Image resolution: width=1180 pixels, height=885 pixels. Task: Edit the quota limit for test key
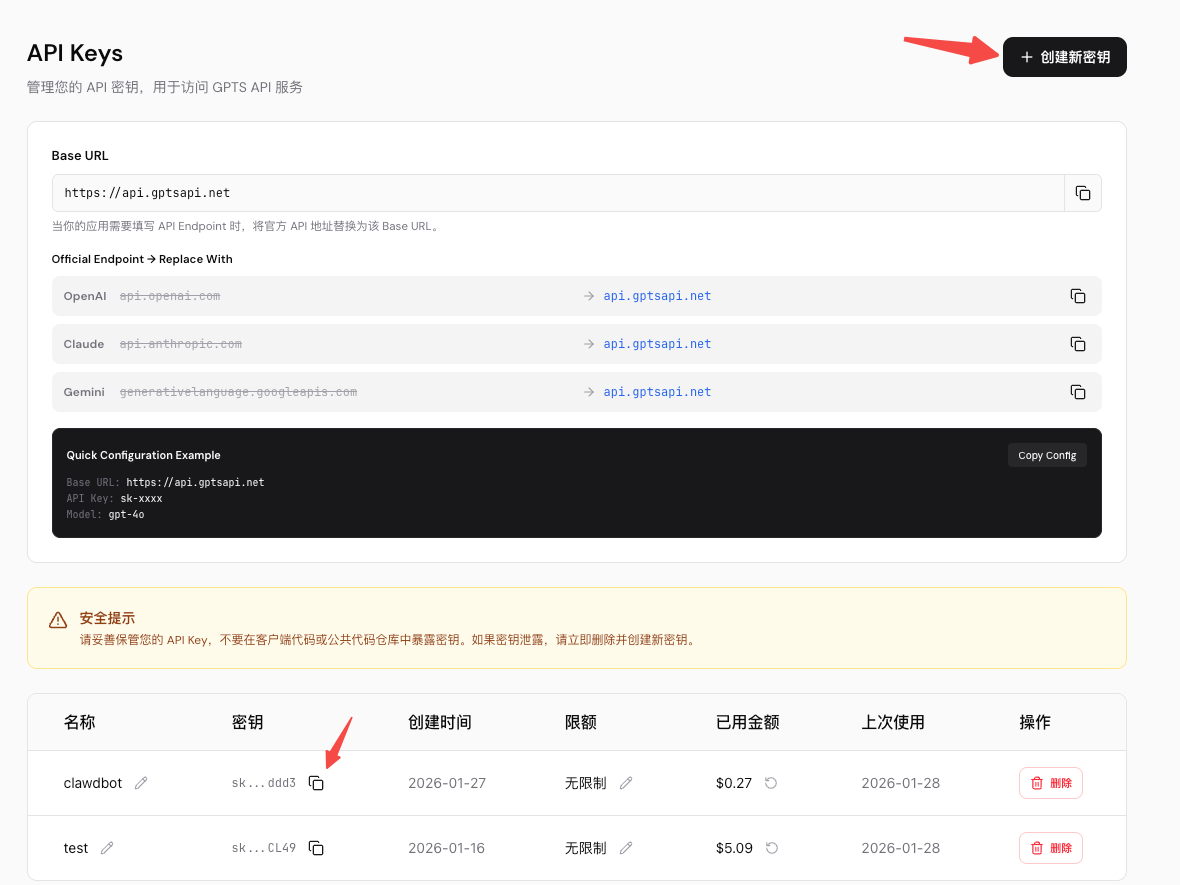pos(625,848)
